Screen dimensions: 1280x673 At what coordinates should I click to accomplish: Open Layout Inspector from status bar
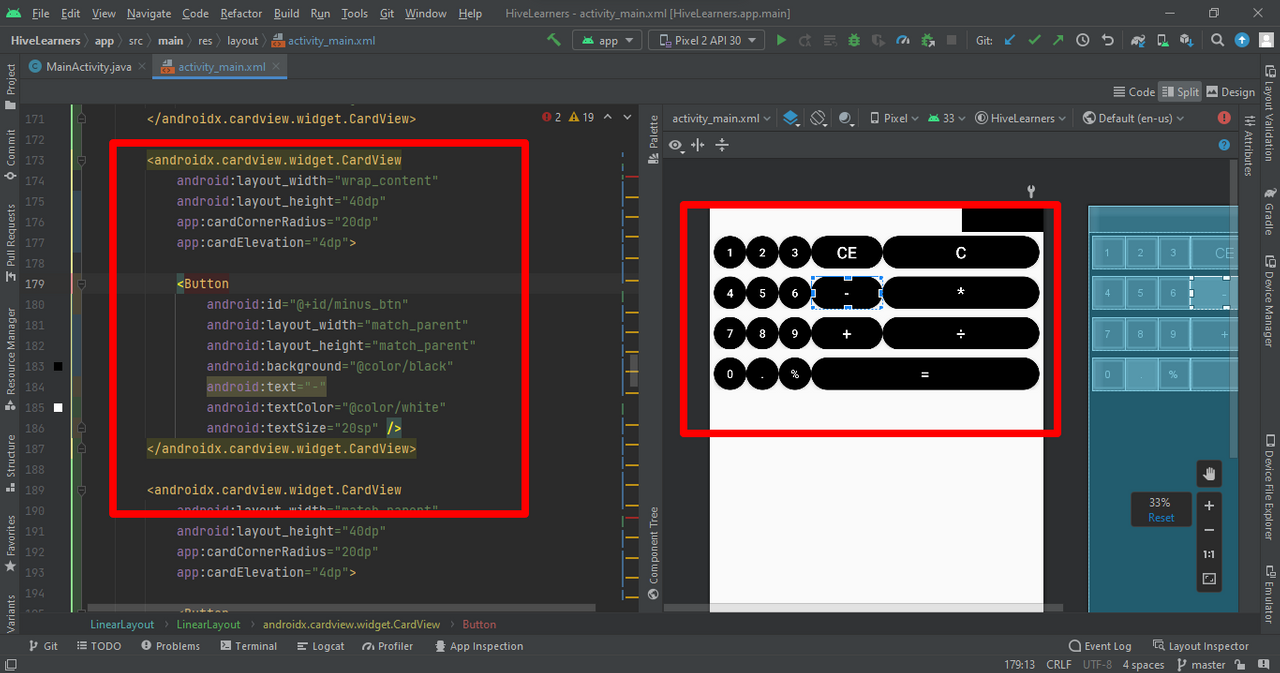[1201, 646]
